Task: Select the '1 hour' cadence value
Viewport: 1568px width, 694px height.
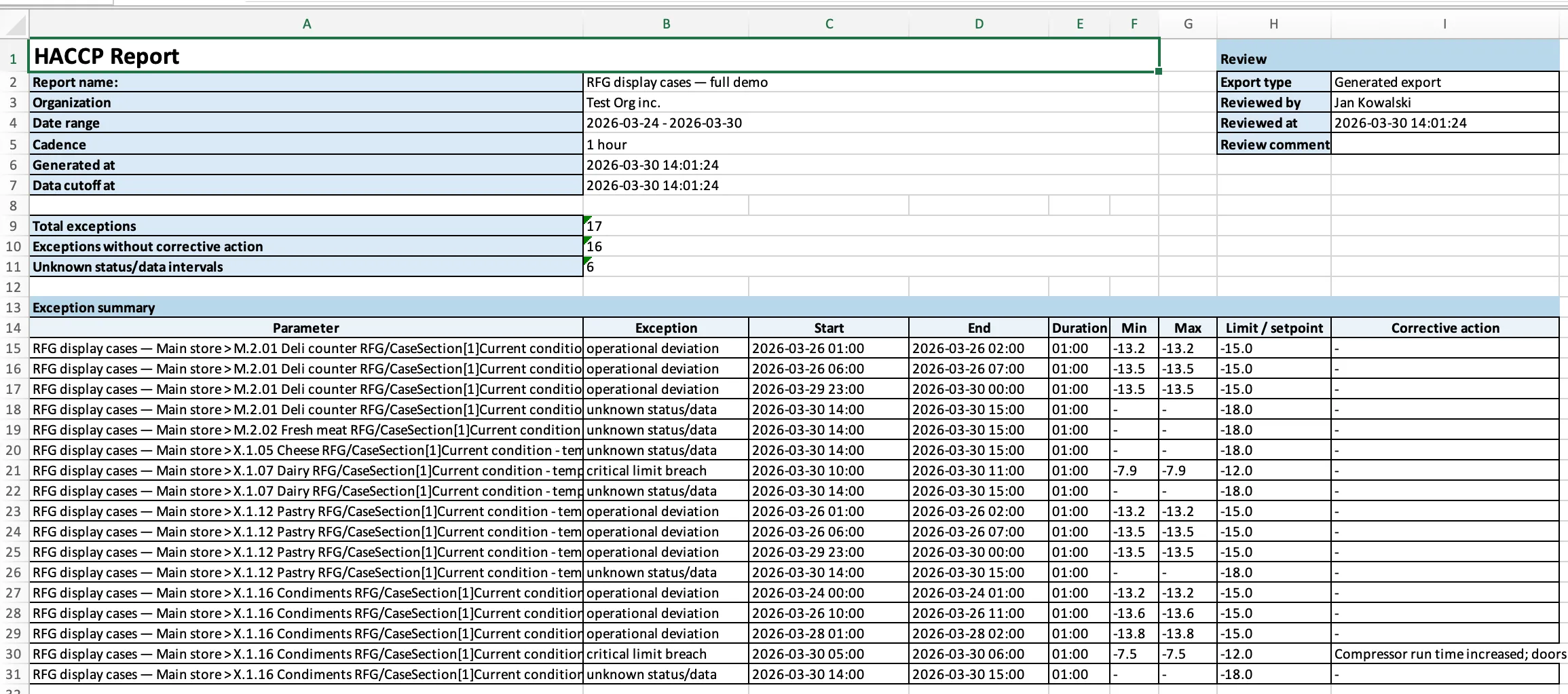Action: (x=871, y=145)
